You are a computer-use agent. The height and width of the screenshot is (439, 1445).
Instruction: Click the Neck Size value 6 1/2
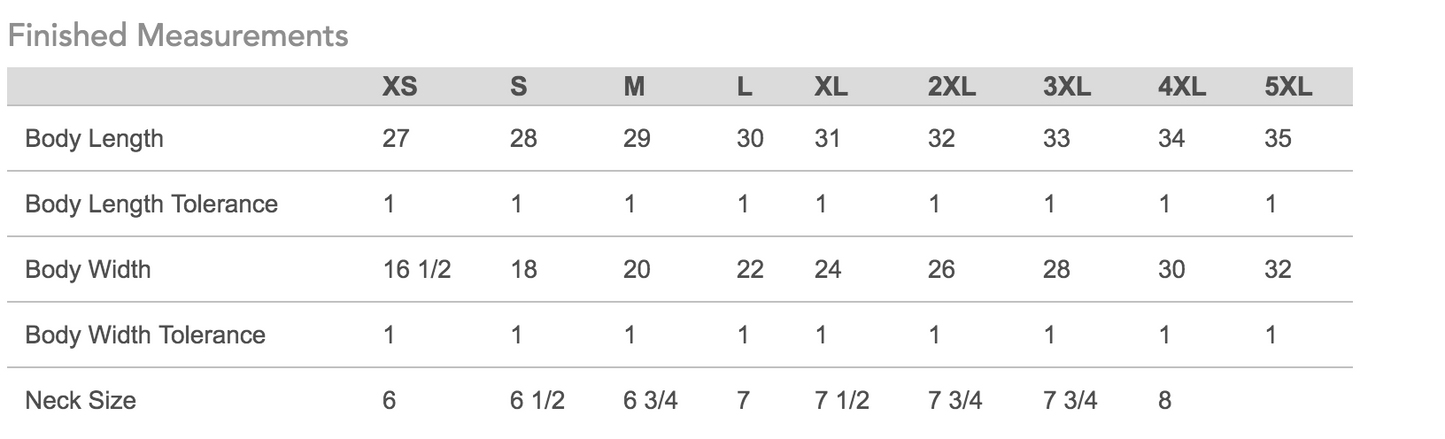[537, 401]
